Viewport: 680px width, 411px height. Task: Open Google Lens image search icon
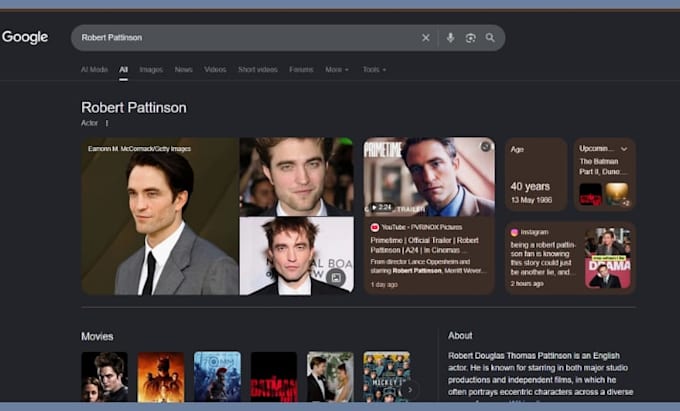(471, 38)
